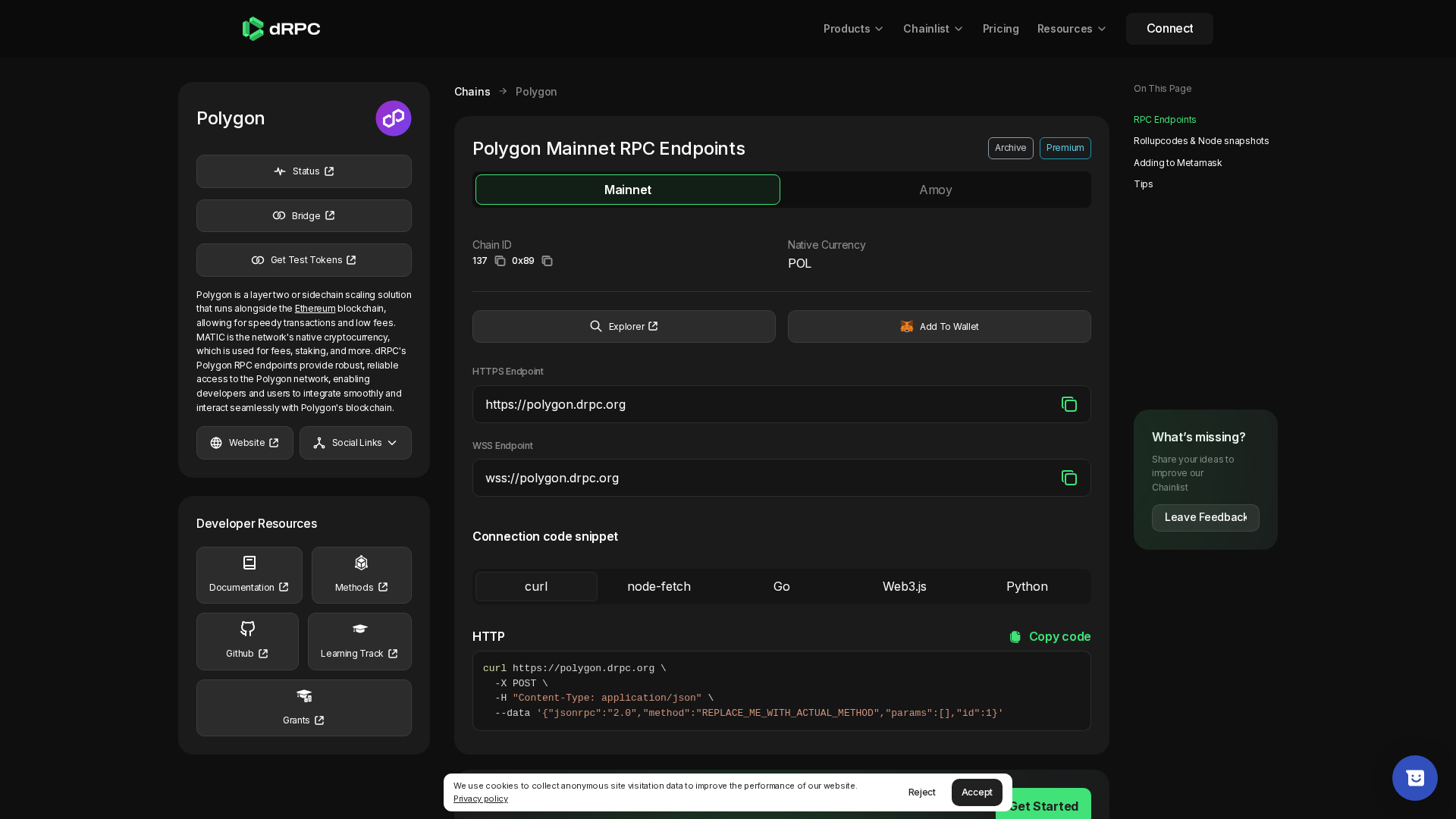This screenshot has height=819, width=1456.
Task: Click the dRPC logo in header
Action: (281, 29)
